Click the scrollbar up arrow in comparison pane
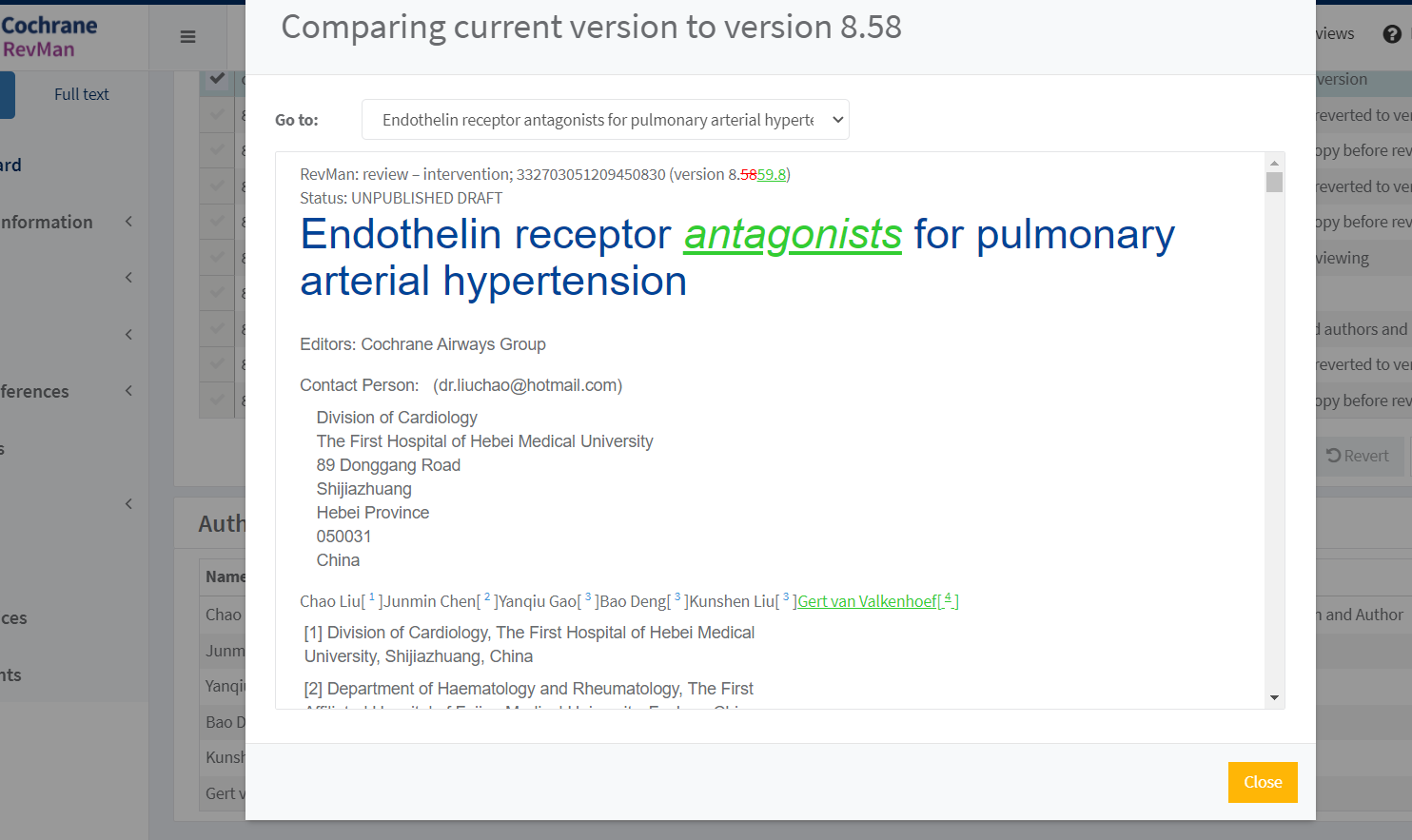Screen dimensions: 1412x840 pos(1274,163)
